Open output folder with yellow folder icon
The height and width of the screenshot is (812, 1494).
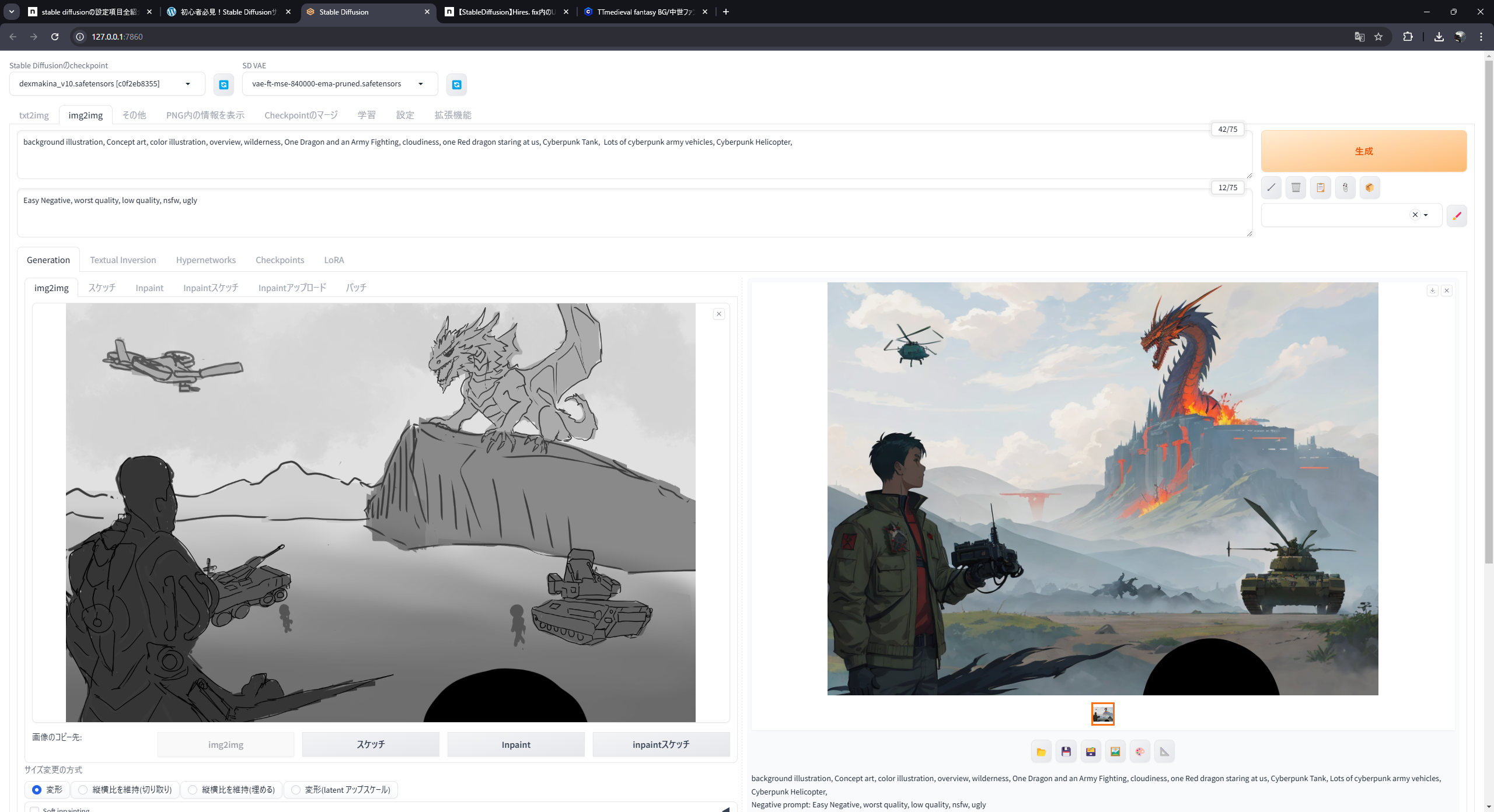click(x=1041, y=751)
